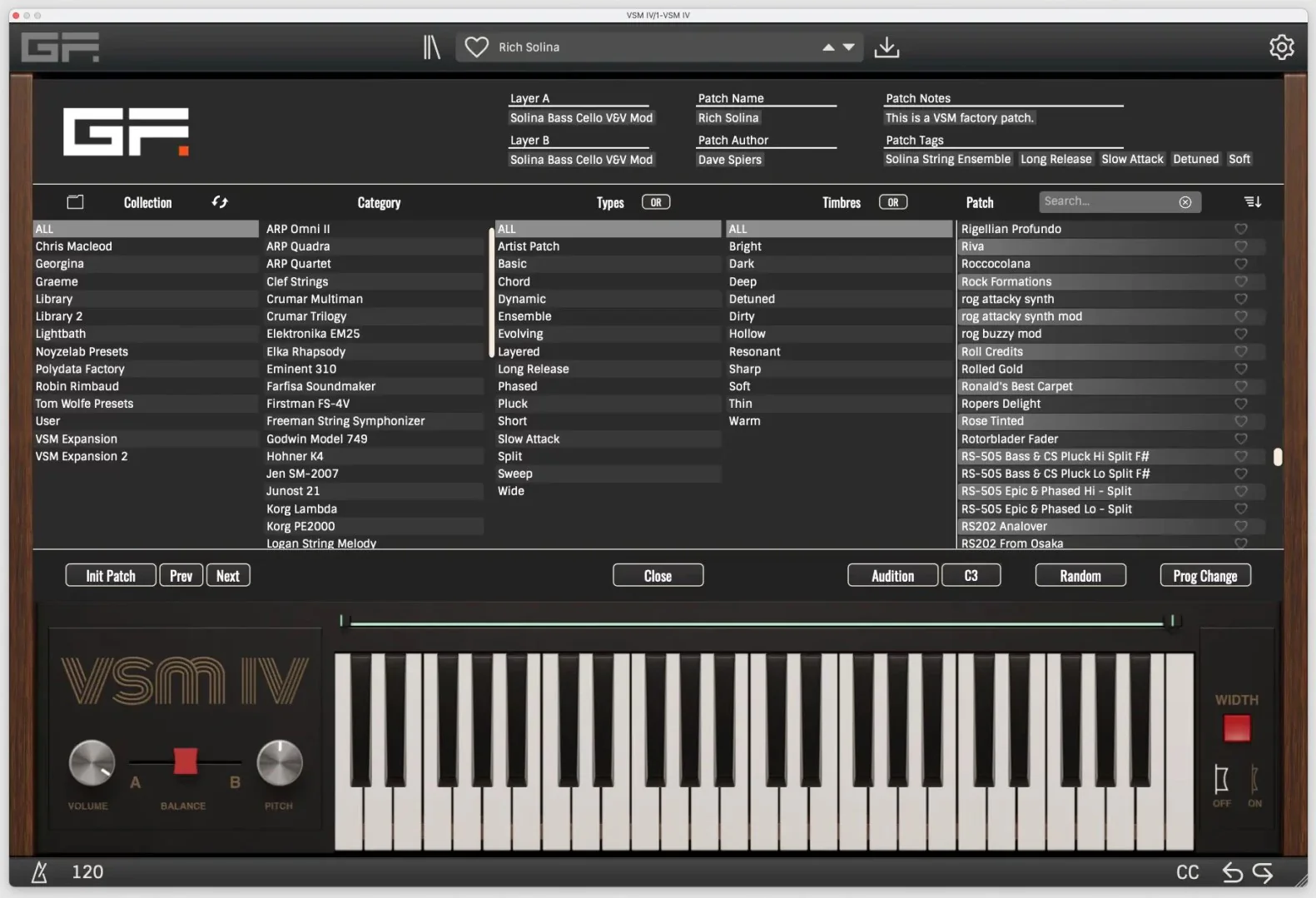The height and width of the screenshot is (898, 1316).
Task: Click the Volume knob
Action: (92, 763)
